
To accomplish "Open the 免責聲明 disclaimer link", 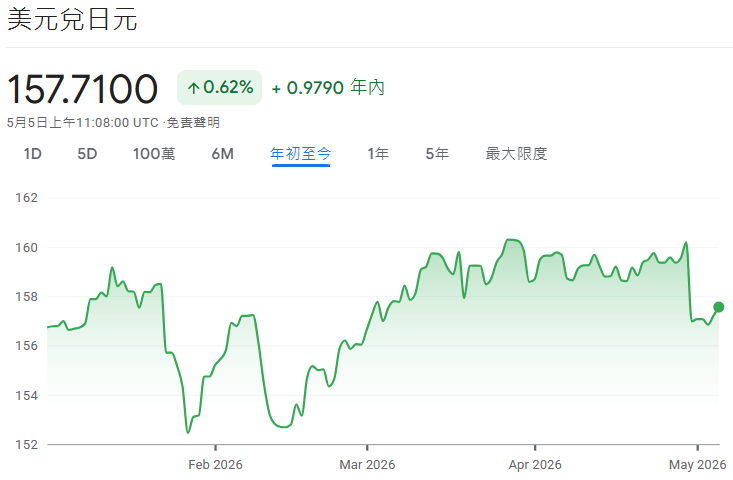I will pos(193,123).
